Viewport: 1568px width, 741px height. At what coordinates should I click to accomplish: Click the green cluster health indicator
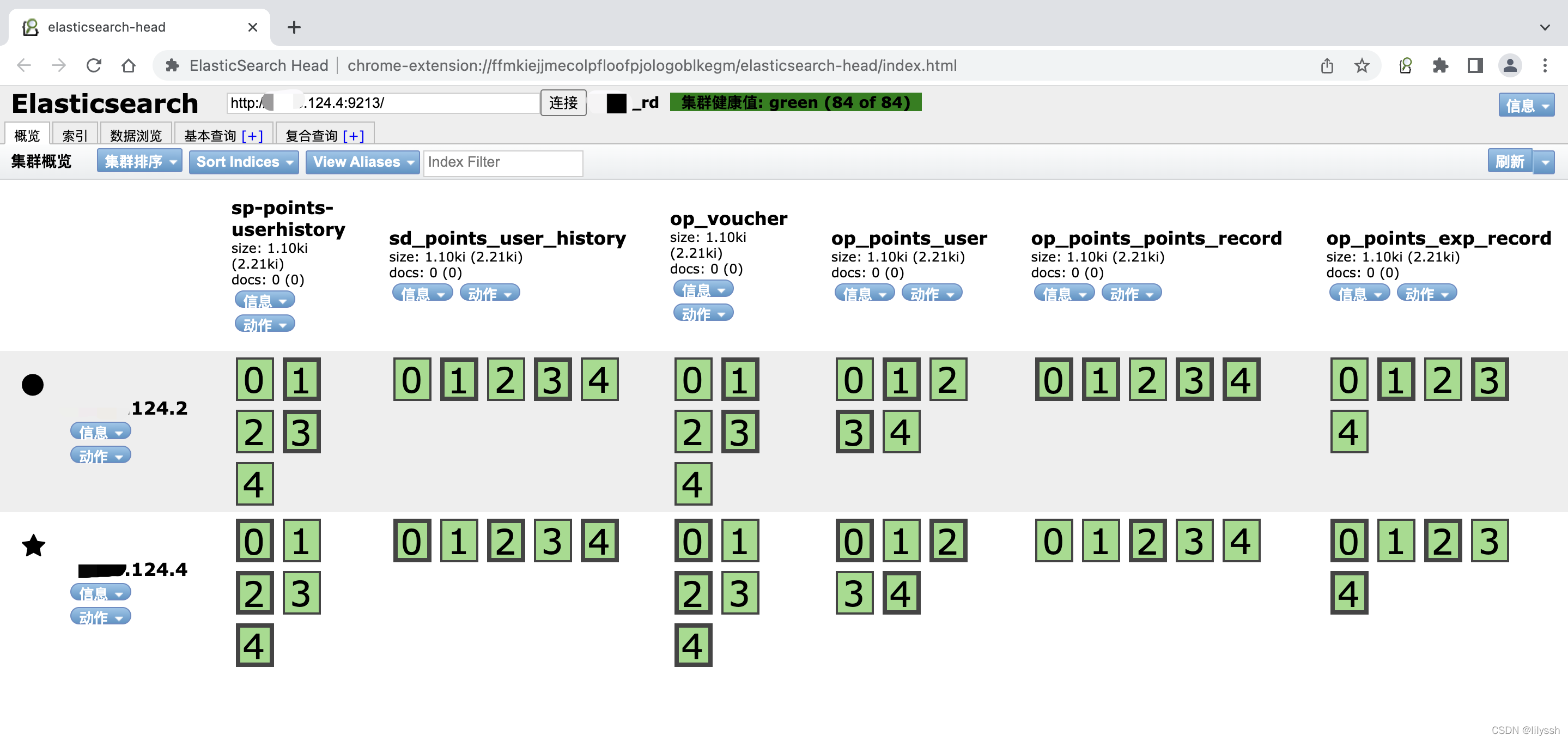[795, 102]
